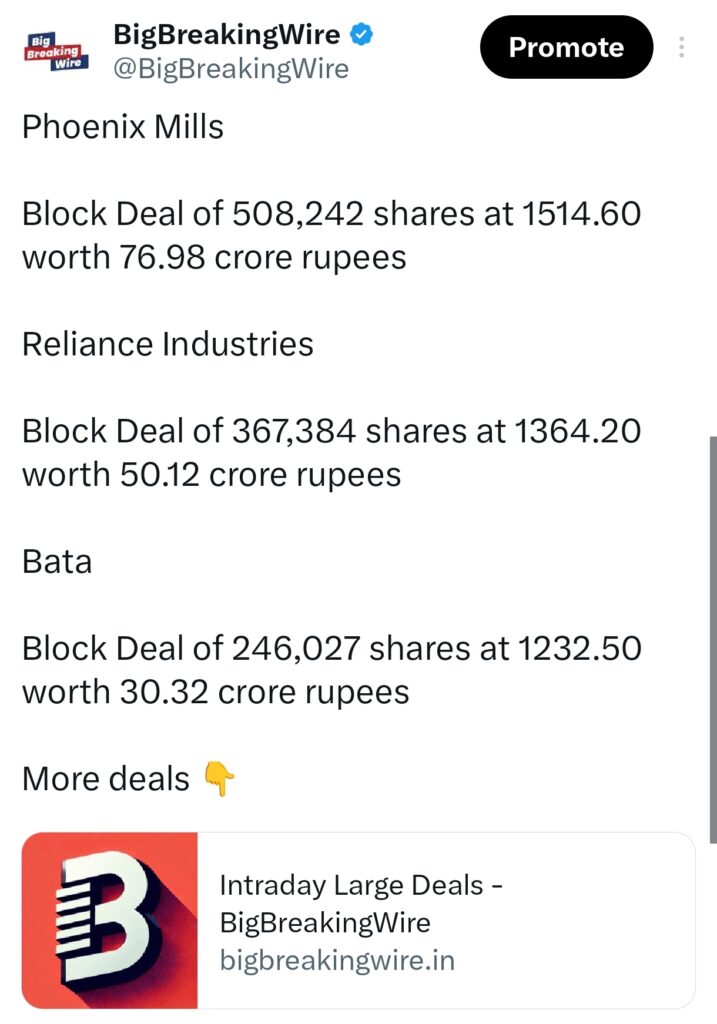Select the Phoenix Mills text in the tweet

click(122, 127)
